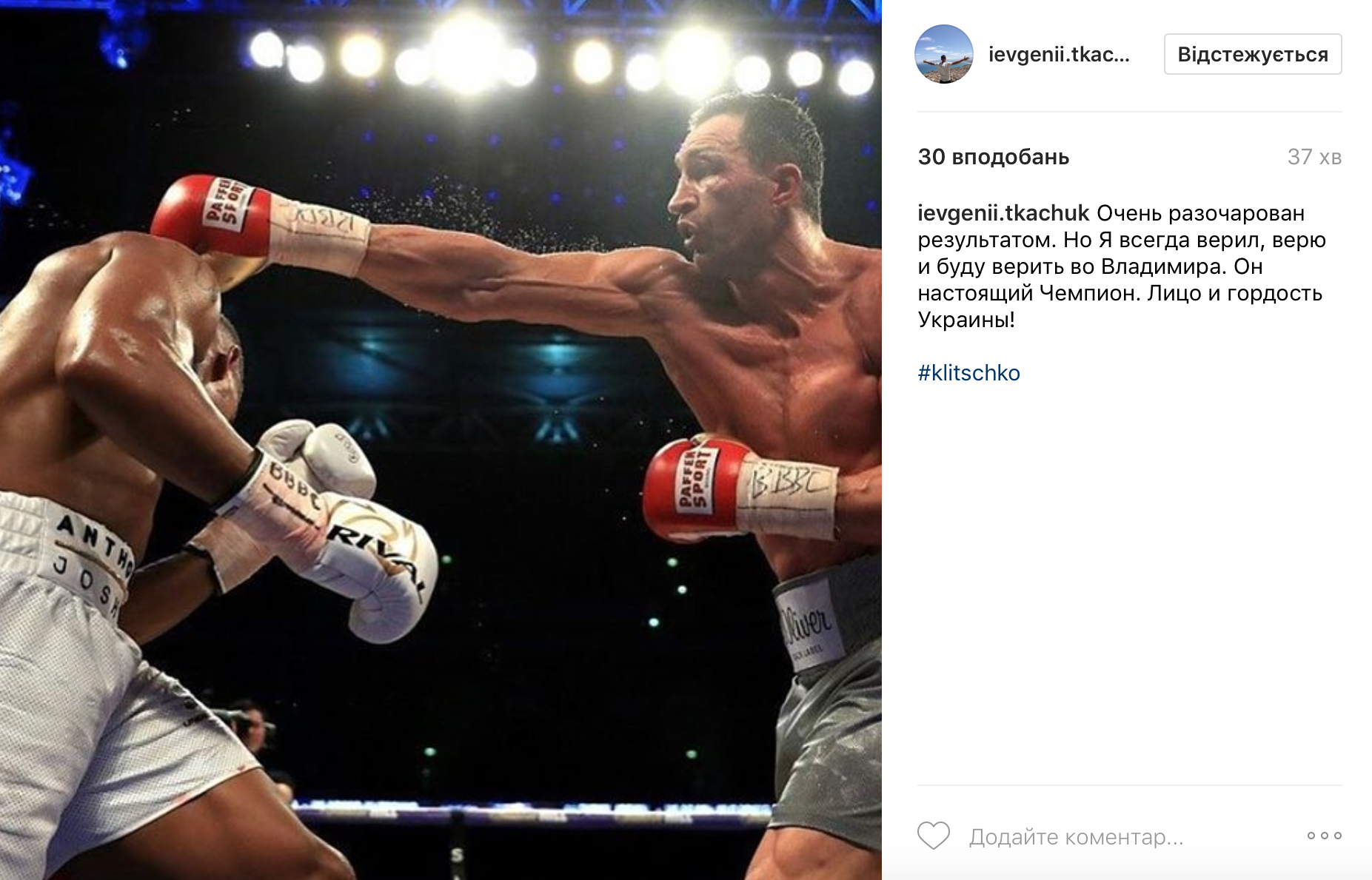The image size is (1372, 880).
Task: Open the #klitschko hashtag link
Action: 968,373
